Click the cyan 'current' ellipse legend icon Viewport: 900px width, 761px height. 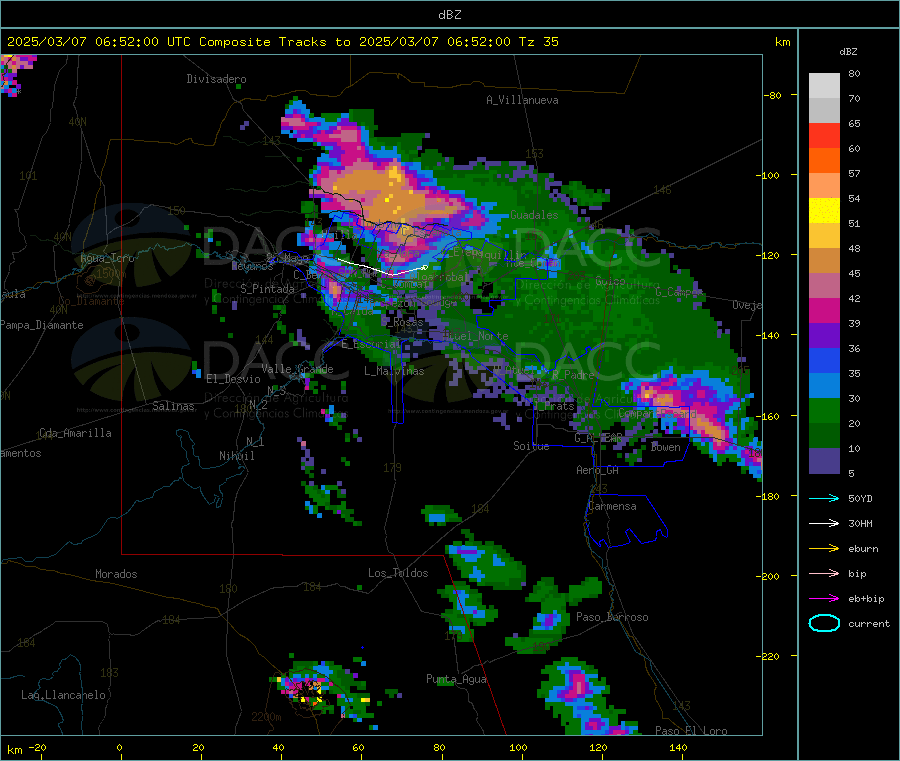click(824, 623)
